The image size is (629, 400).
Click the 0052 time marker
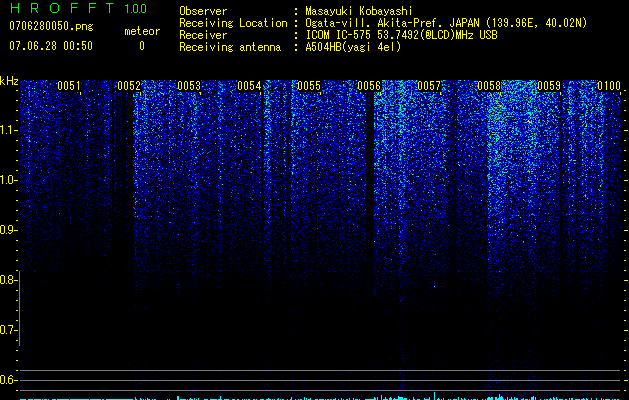(129, 86)
